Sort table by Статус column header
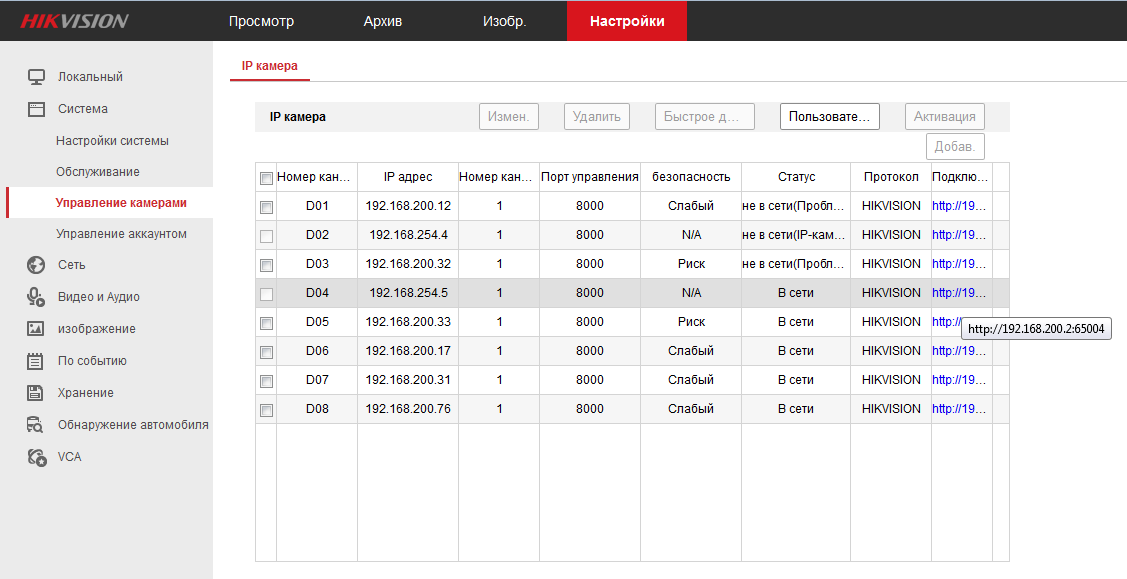Viewport: 1127px width, 579px height. (796, 177)
